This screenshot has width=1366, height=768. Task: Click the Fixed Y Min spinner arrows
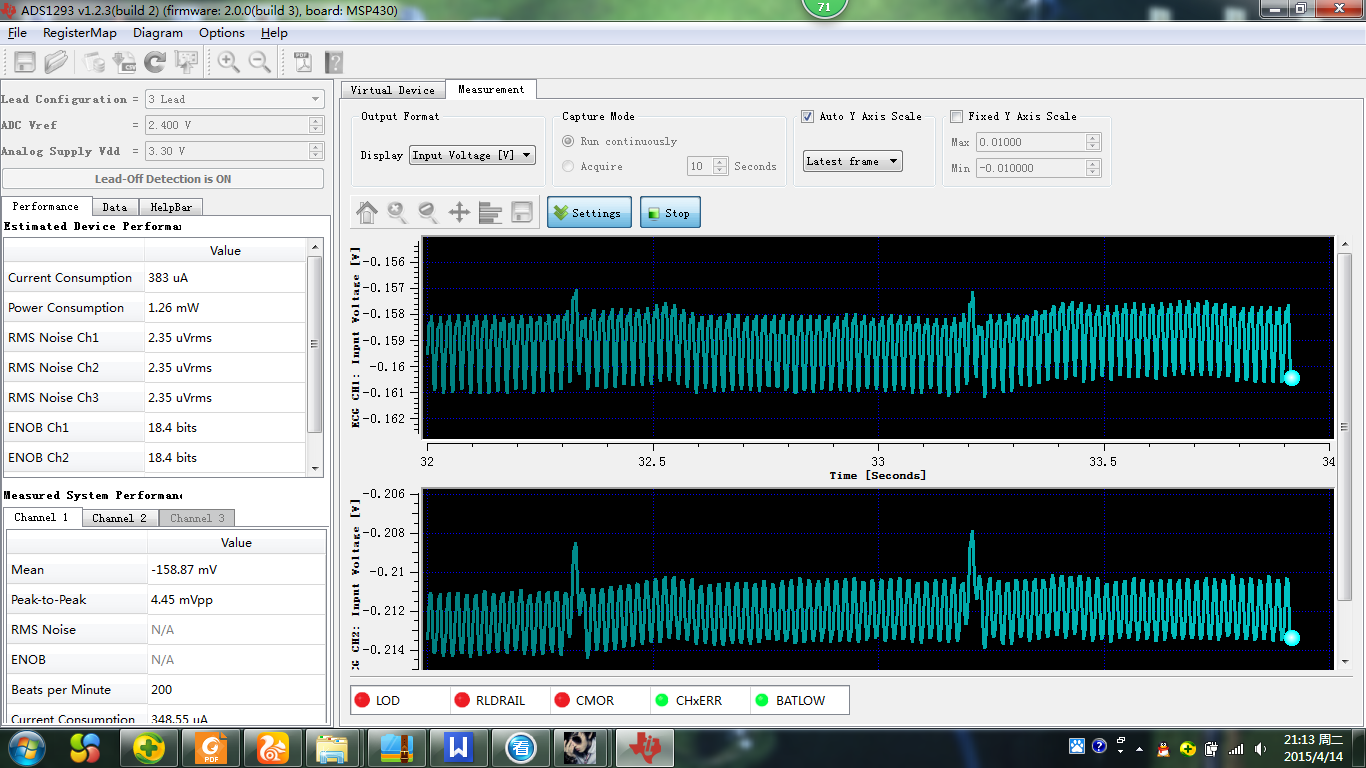[x=1093, y=168]
